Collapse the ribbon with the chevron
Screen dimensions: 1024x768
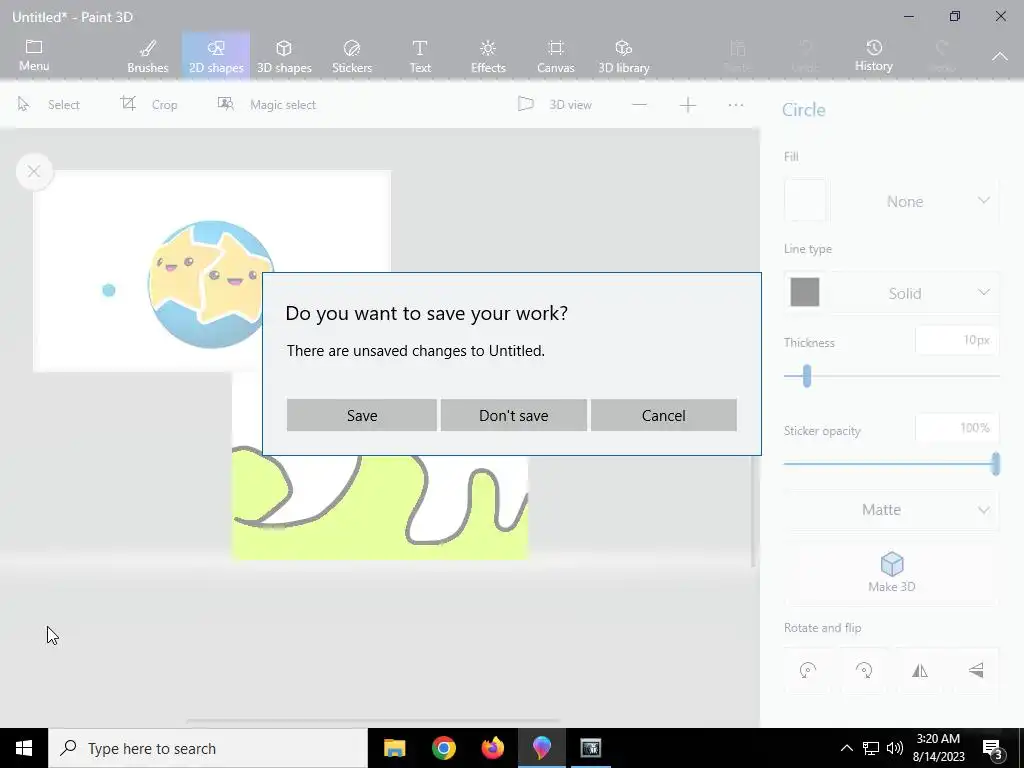coord(999,57)
